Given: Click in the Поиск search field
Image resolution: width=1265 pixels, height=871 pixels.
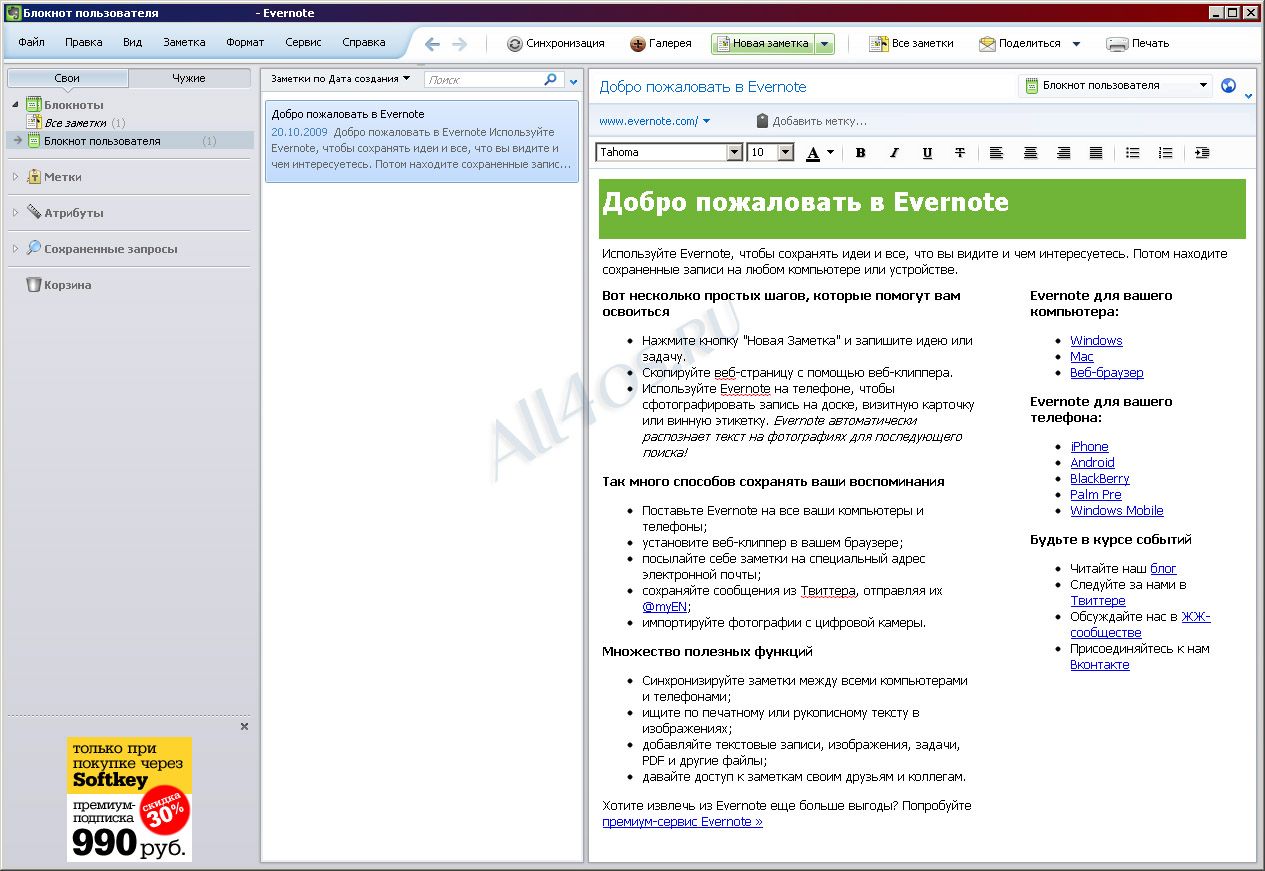Looking at the screenshot, I should [484, 79].
